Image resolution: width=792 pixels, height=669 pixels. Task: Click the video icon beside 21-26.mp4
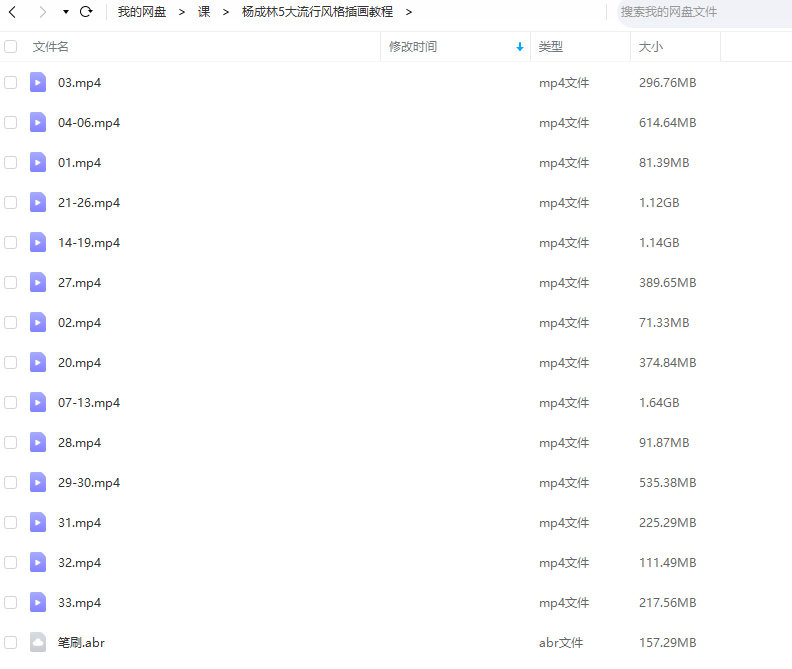click(x=38, y=203)
